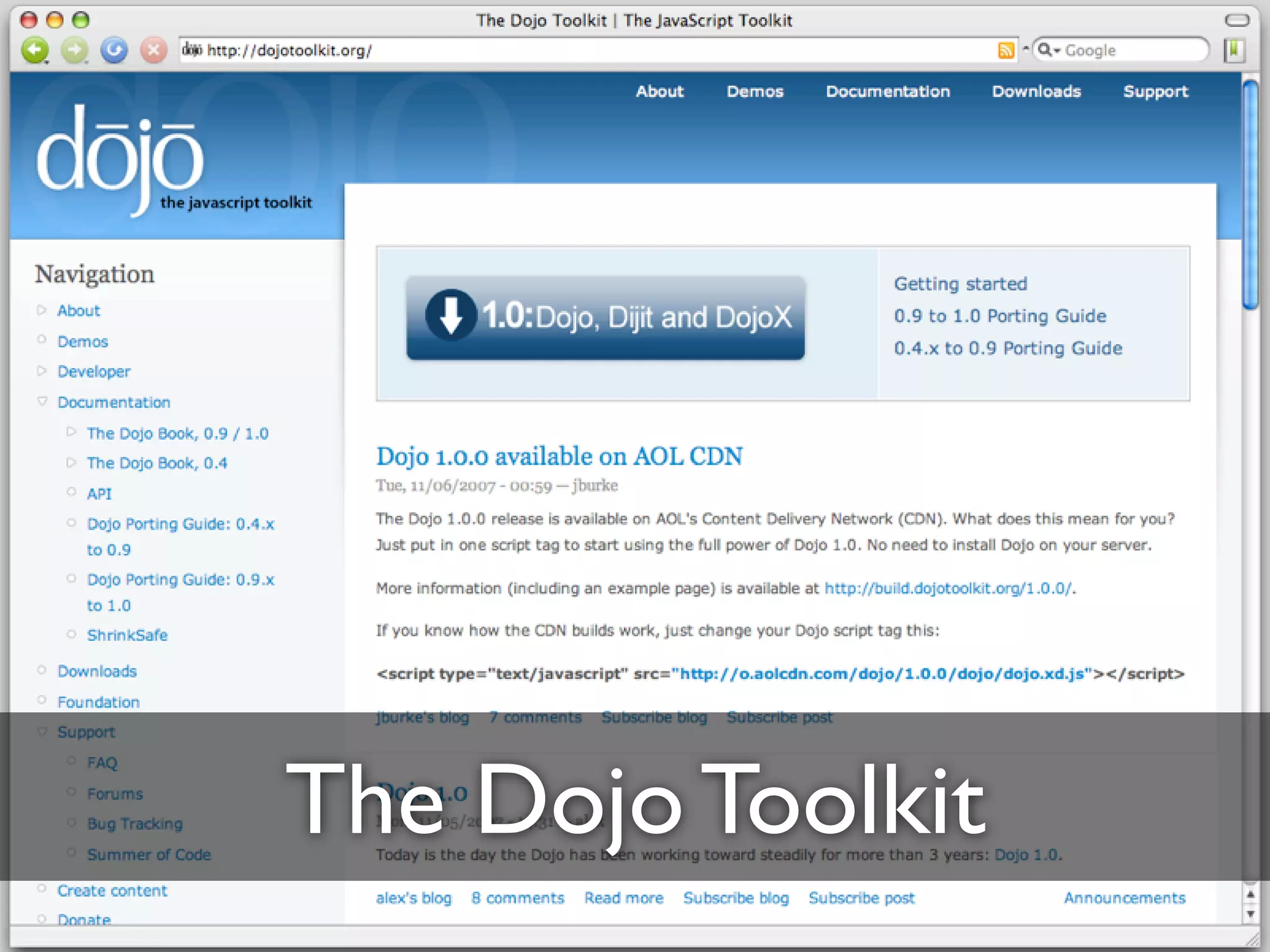The image size is (1270, 952).
Task: Open the Demos top menu item
Action: point(755,92)
